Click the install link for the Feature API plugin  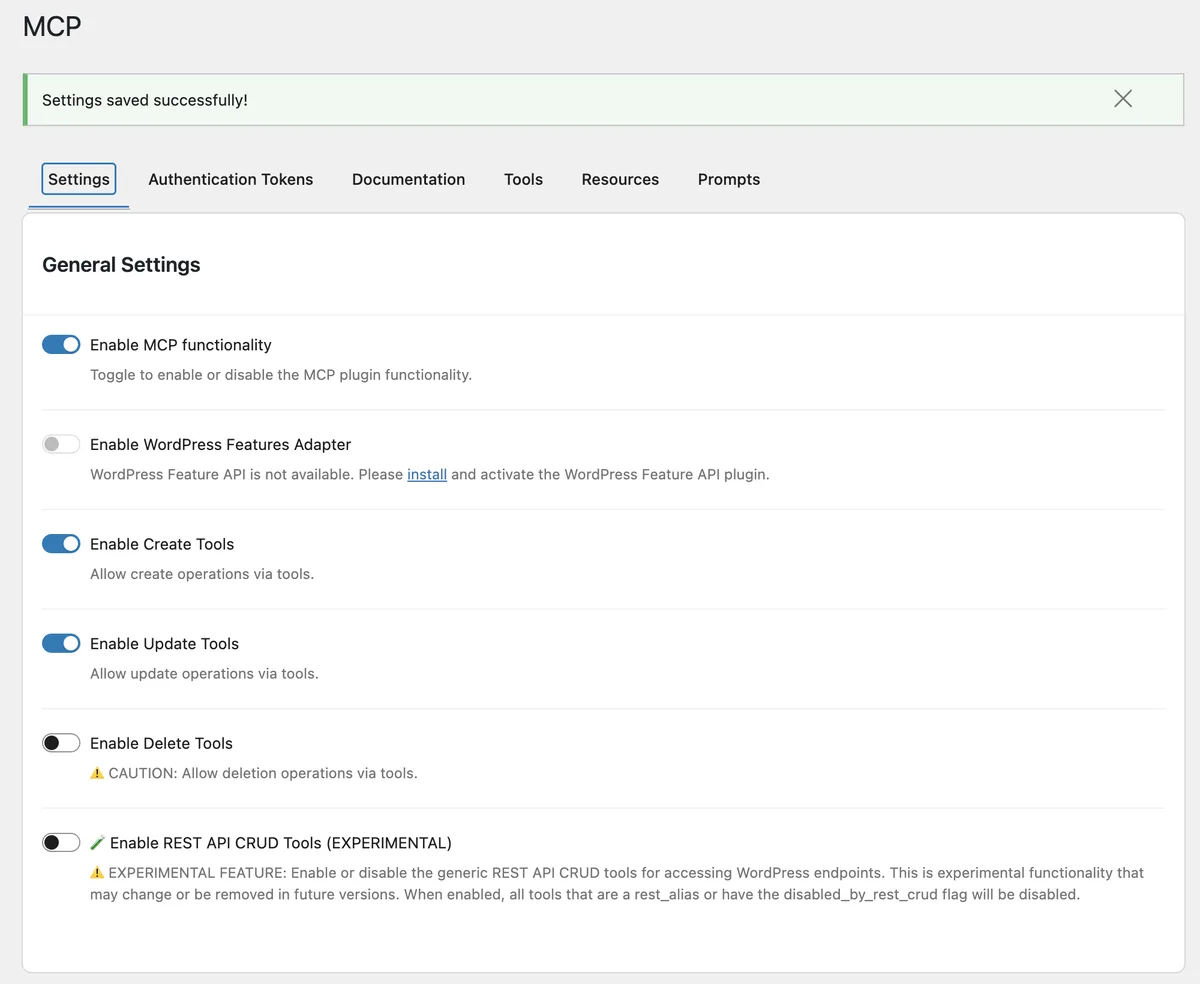pos(427,474)
